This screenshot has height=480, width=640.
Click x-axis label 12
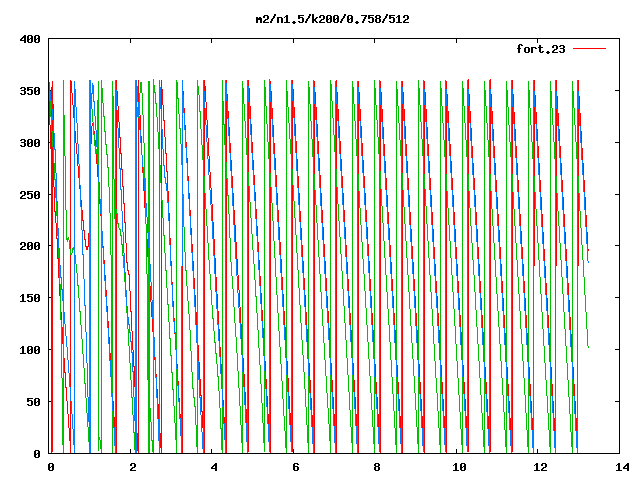click(540, 467)
